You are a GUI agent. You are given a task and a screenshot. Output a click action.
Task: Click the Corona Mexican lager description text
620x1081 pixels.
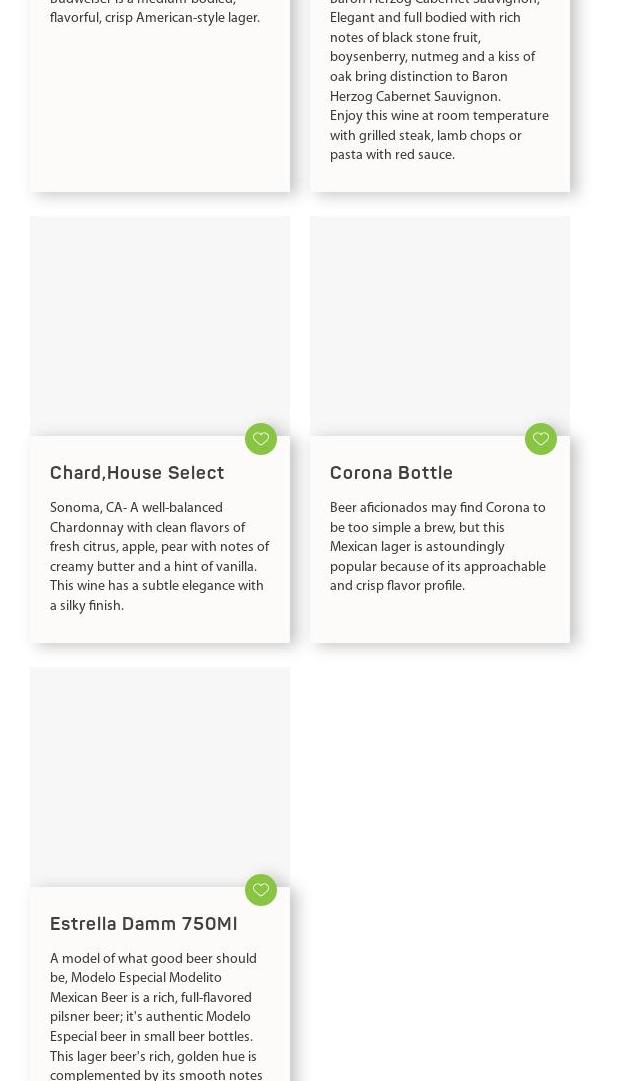(x=438, y=547)
